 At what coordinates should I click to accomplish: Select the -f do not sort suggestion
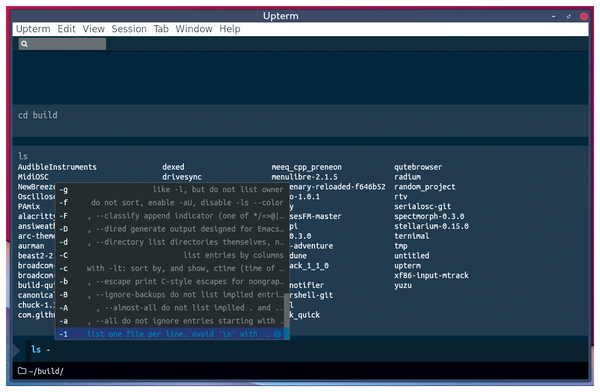(x=172, y=203)
